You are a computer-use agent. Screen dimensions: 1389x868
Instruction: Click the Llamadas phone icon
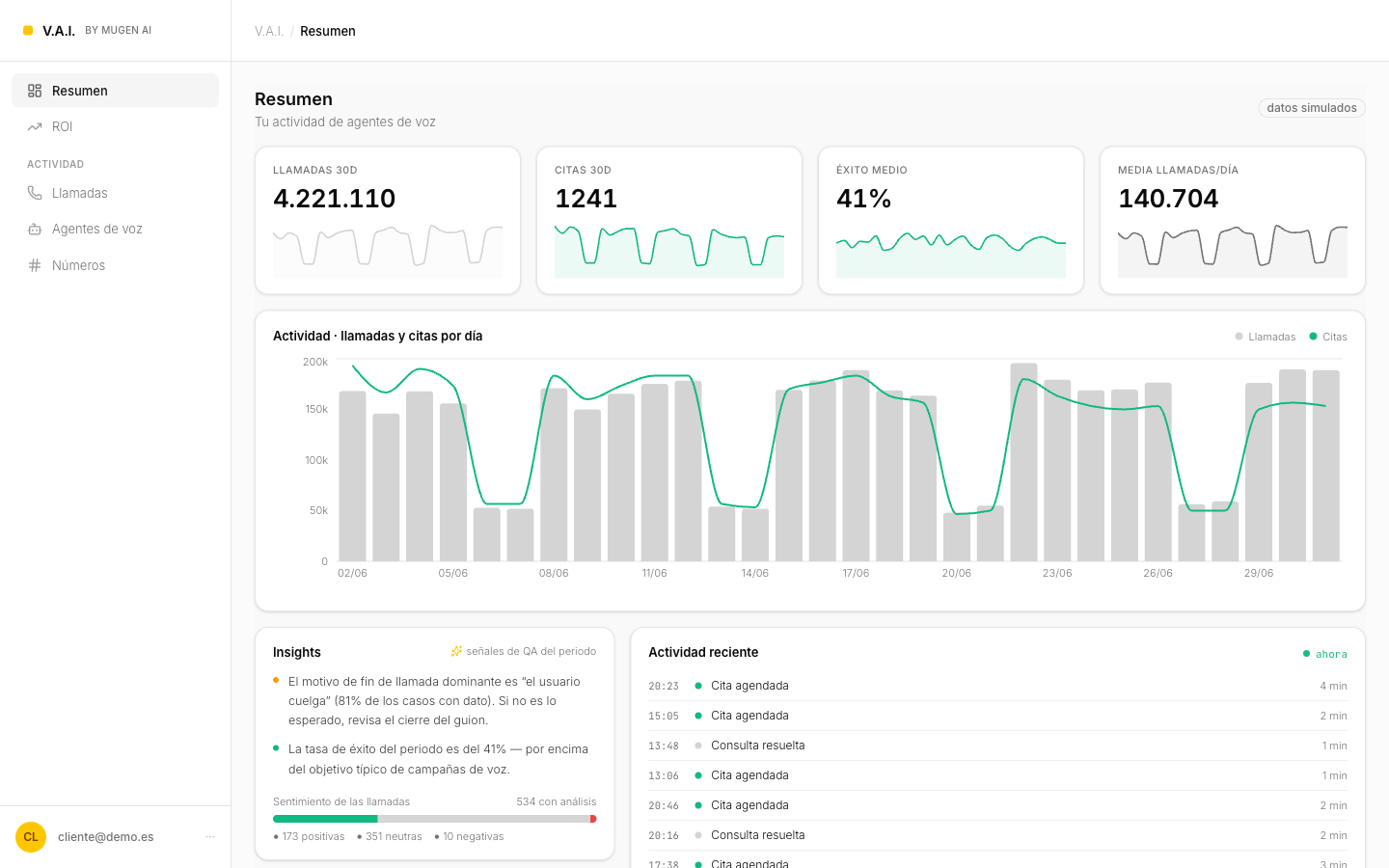(35, 193)
